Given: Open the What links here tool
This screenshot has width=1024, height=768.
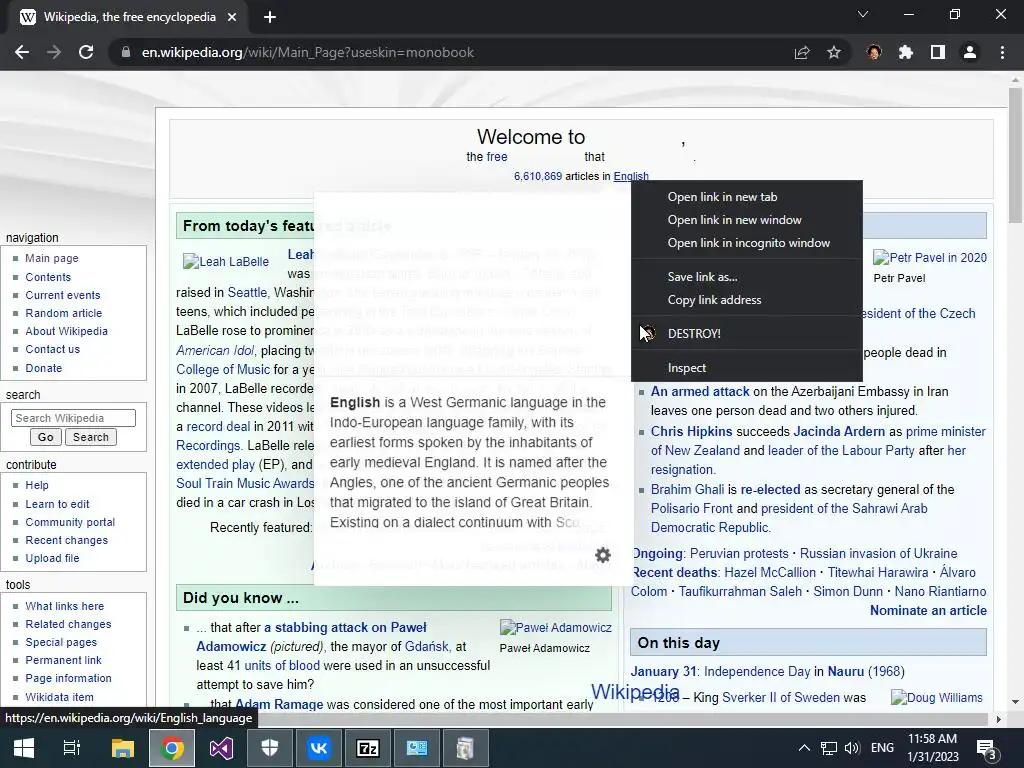Looking at the screenshot, I should coord(64,606).
